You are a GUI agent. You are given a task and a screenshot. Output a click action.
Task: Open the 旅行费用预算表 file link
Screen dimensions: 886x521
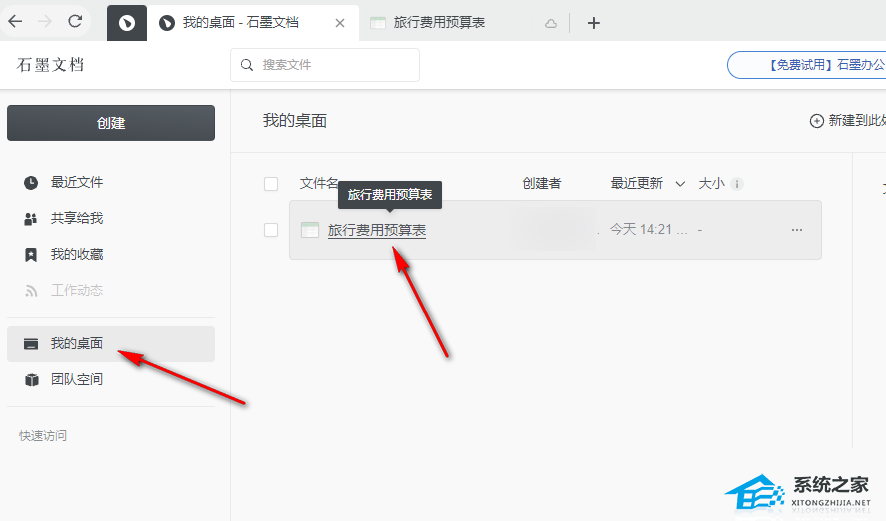tap(377, 230)
